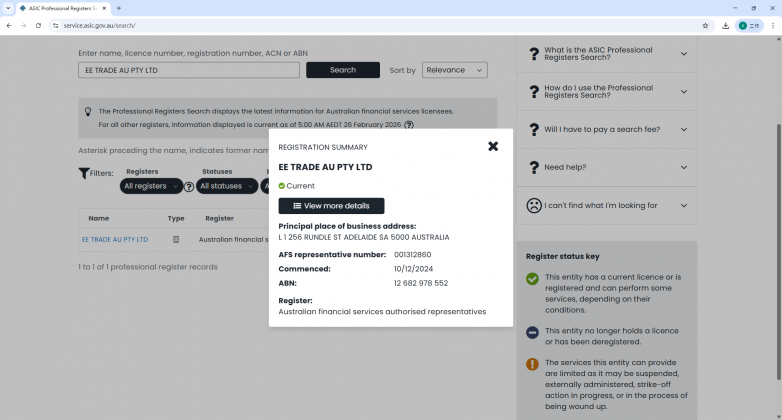Click the Search button
The width and height of the screenshot is (782, 420).
342,70
